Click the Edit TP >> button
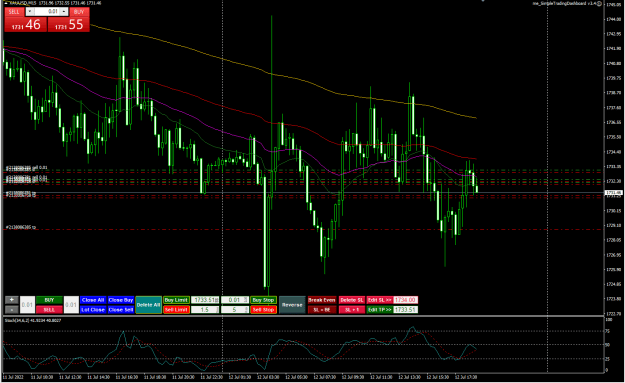This screenshot has height=383, width=625. (x=379, y=310)
